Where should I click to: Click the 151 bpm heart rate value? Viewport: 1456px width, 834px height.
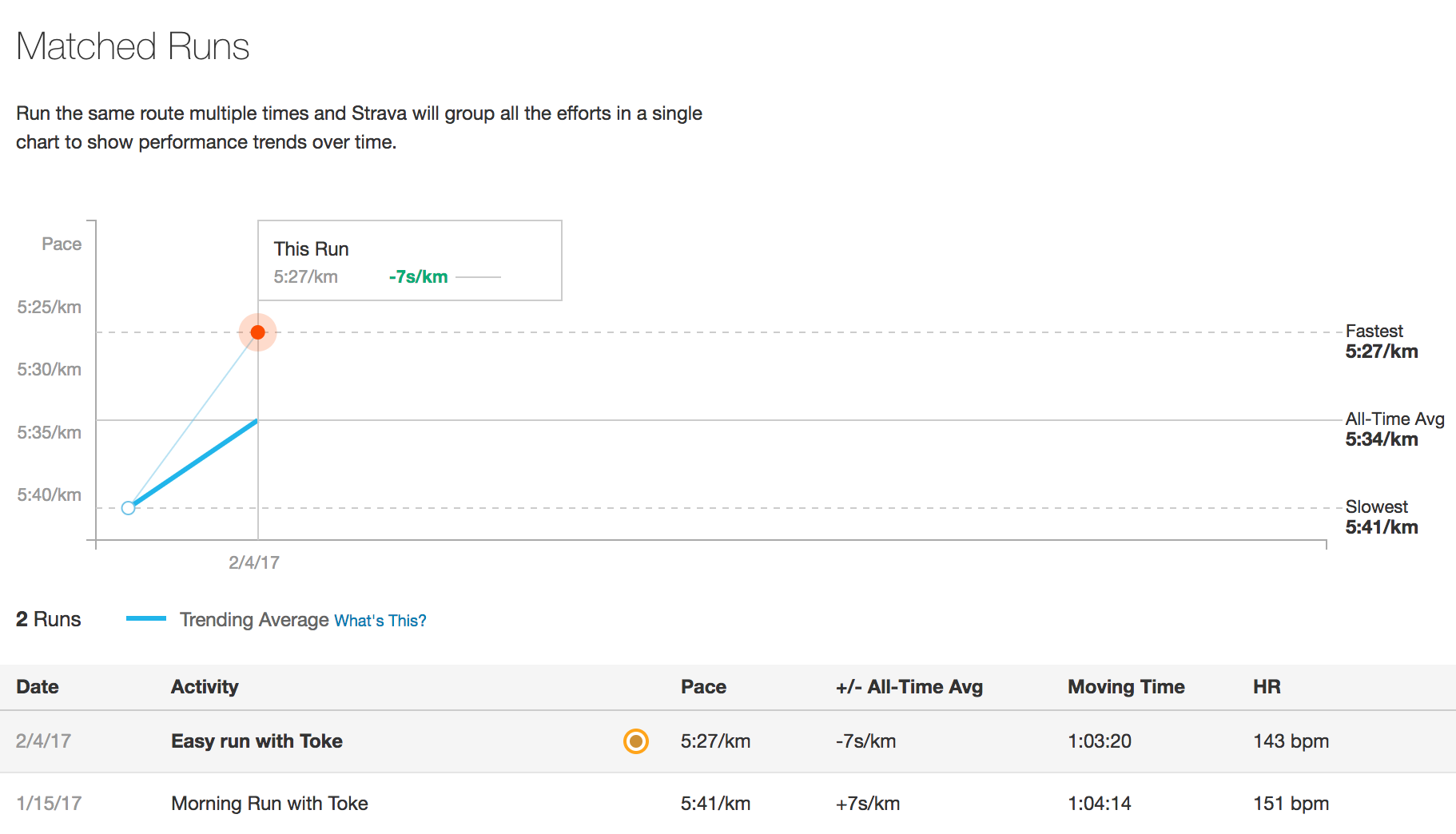(x=1291, y=804)
